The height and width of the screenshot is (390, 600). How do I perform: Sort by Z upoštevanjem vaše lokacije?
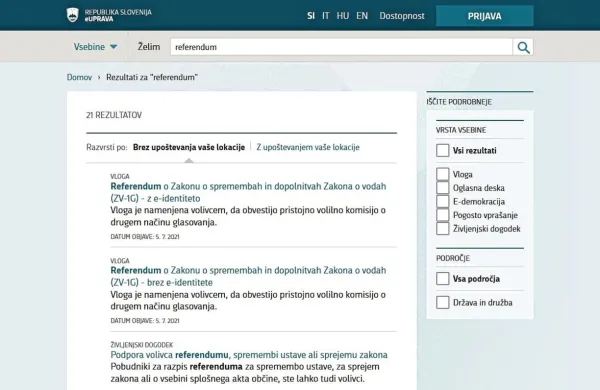point(308,147)
